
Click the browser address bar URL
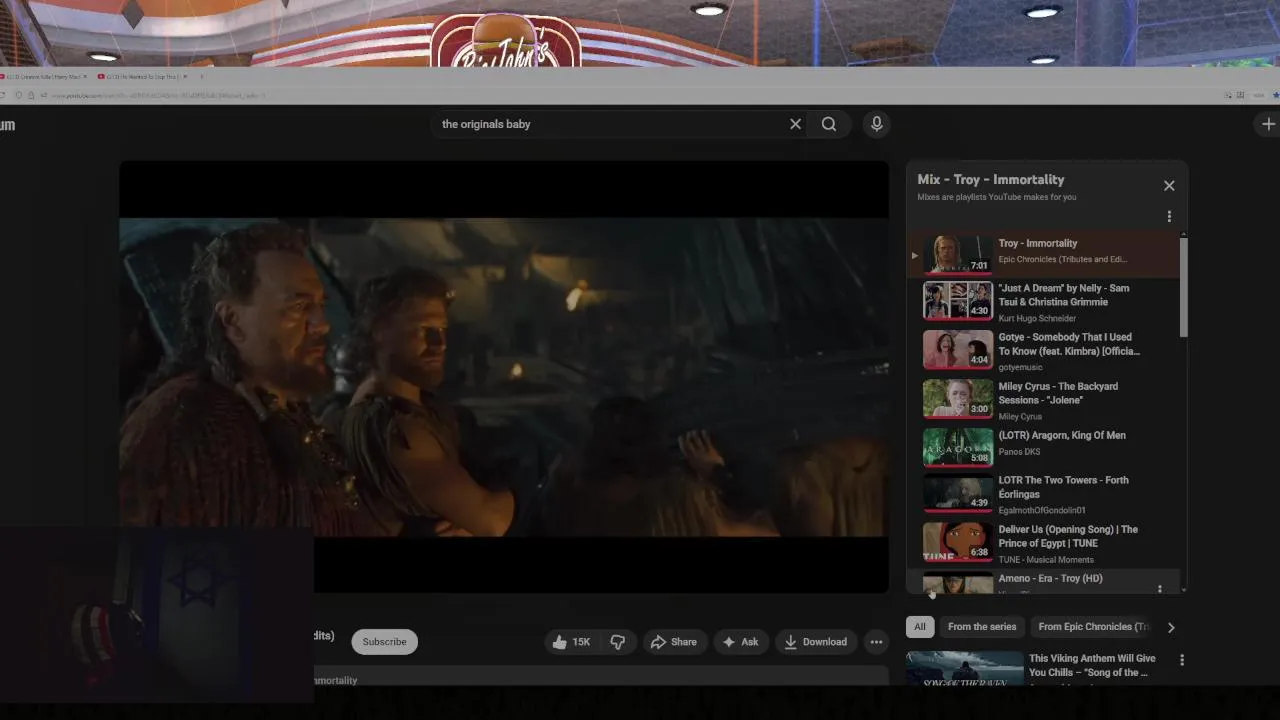click(x=158, y=95)
